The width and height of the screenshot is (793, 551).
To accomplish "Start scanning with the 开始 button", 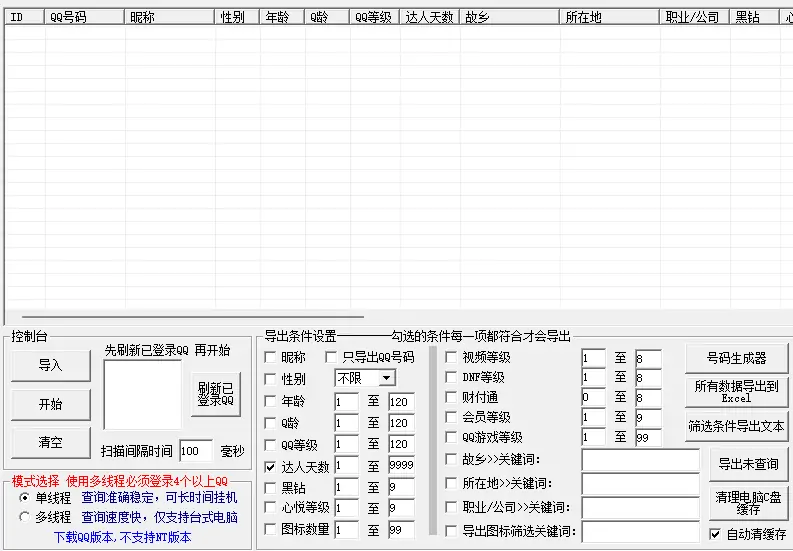I will (51, 404).
